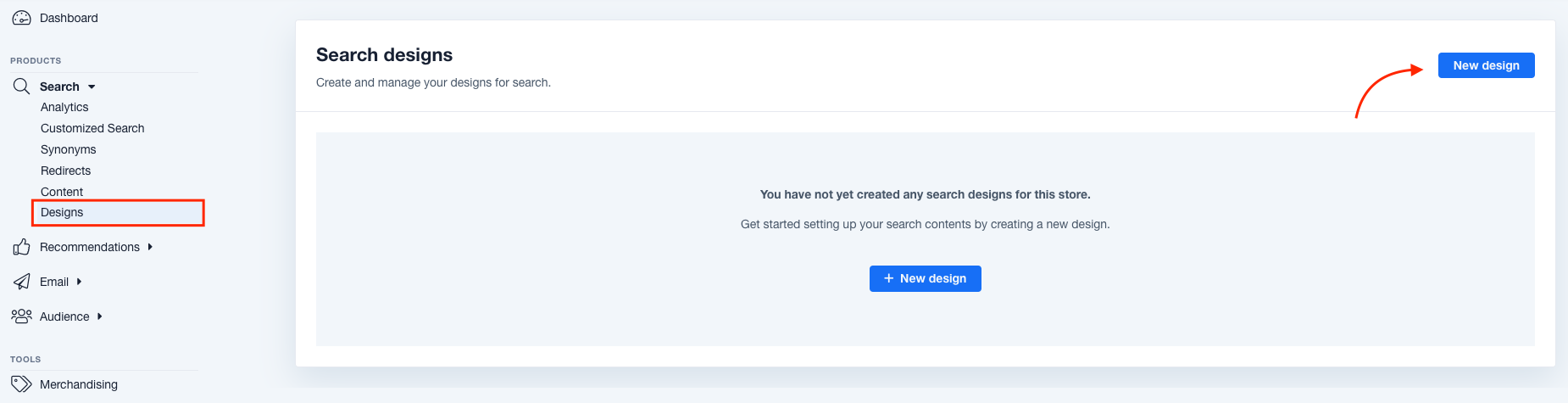Click the Search magnifying glass icon
This screenshot has width=1568, height=403.
21,87
